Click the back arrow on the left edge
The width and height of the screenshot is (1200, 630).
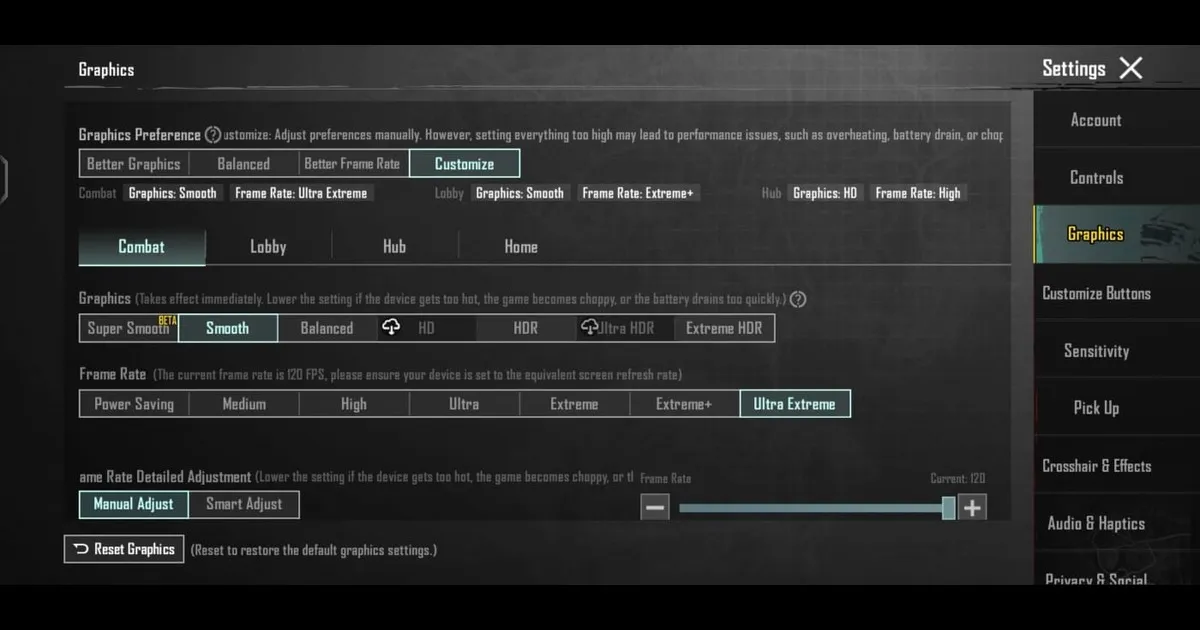pyautogui.click(x=3, y=178)
